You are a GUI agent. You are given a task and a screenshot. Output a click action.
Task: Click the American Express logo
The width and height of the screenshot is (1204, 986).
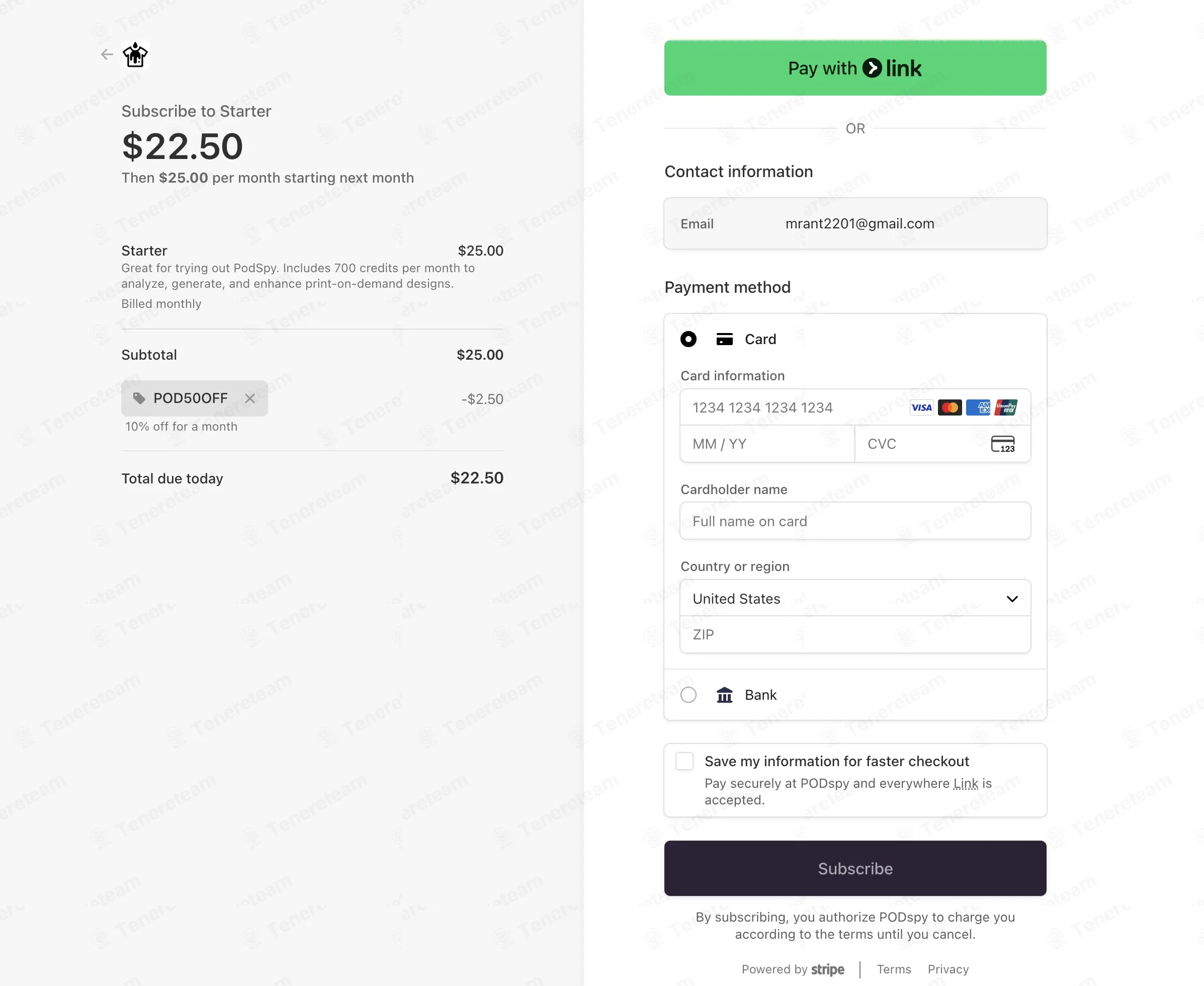978,408
